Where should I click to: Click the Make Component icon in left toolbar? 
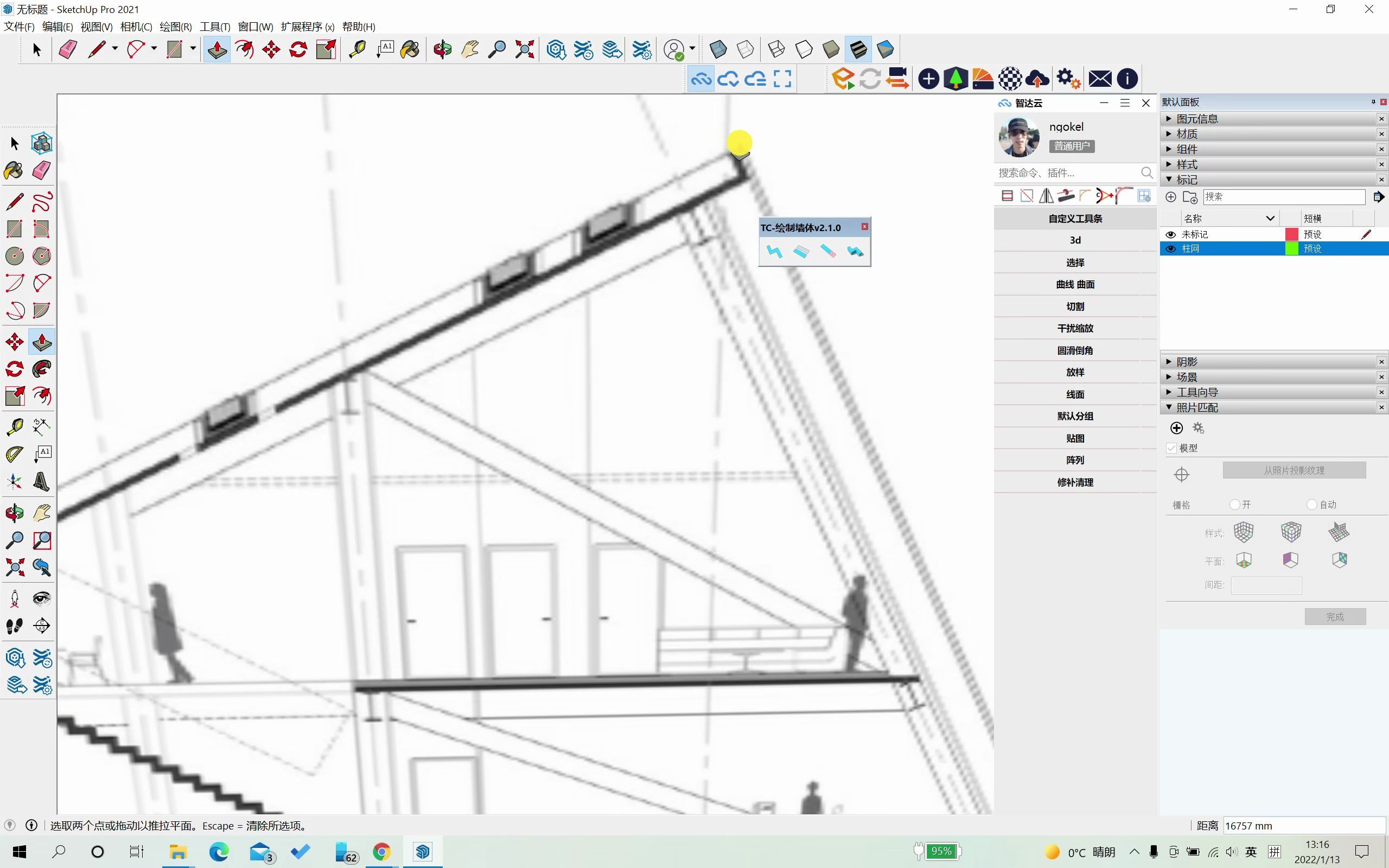(42, 143)
